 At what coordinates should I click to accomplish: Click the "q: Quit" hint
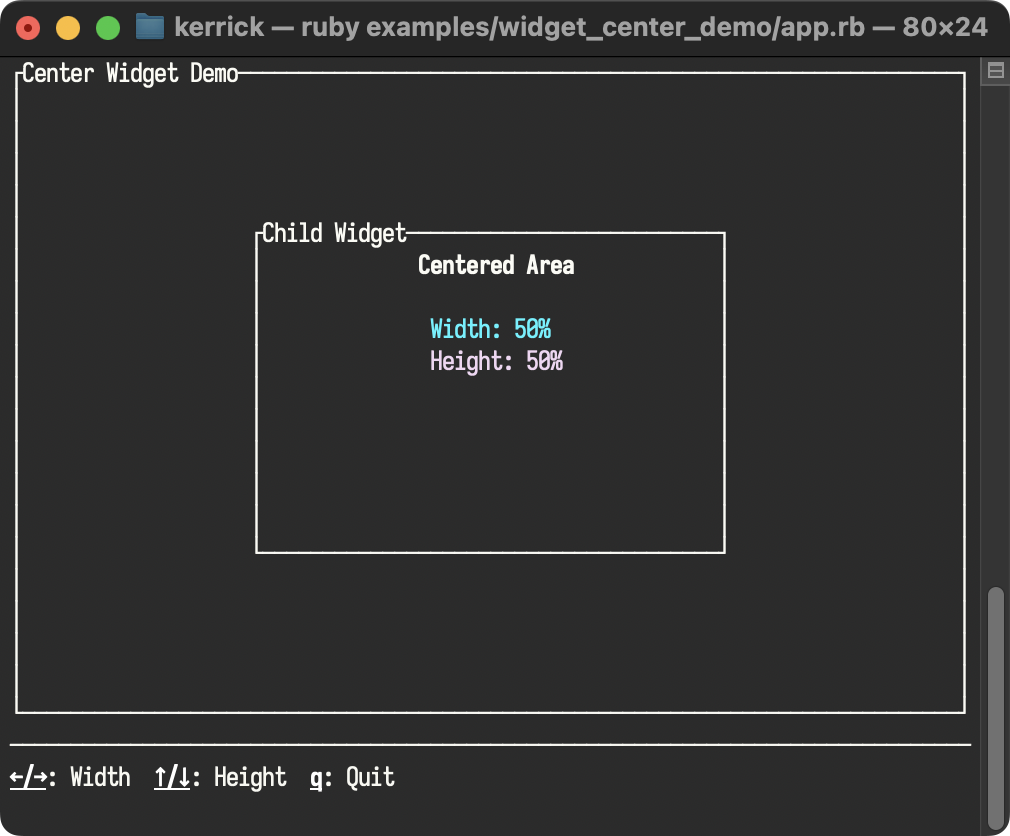(352, 777)
